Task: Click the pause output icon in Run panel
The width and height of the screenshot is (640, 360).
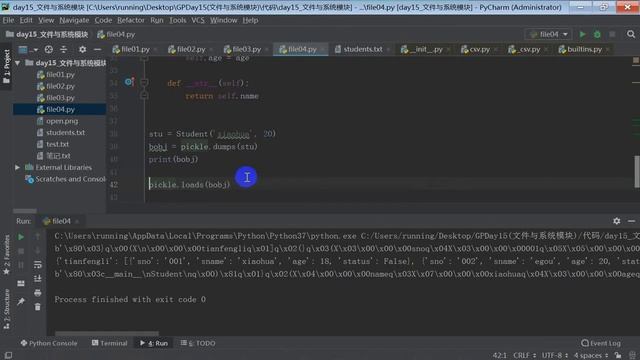Action: click(x=21, y=265)
